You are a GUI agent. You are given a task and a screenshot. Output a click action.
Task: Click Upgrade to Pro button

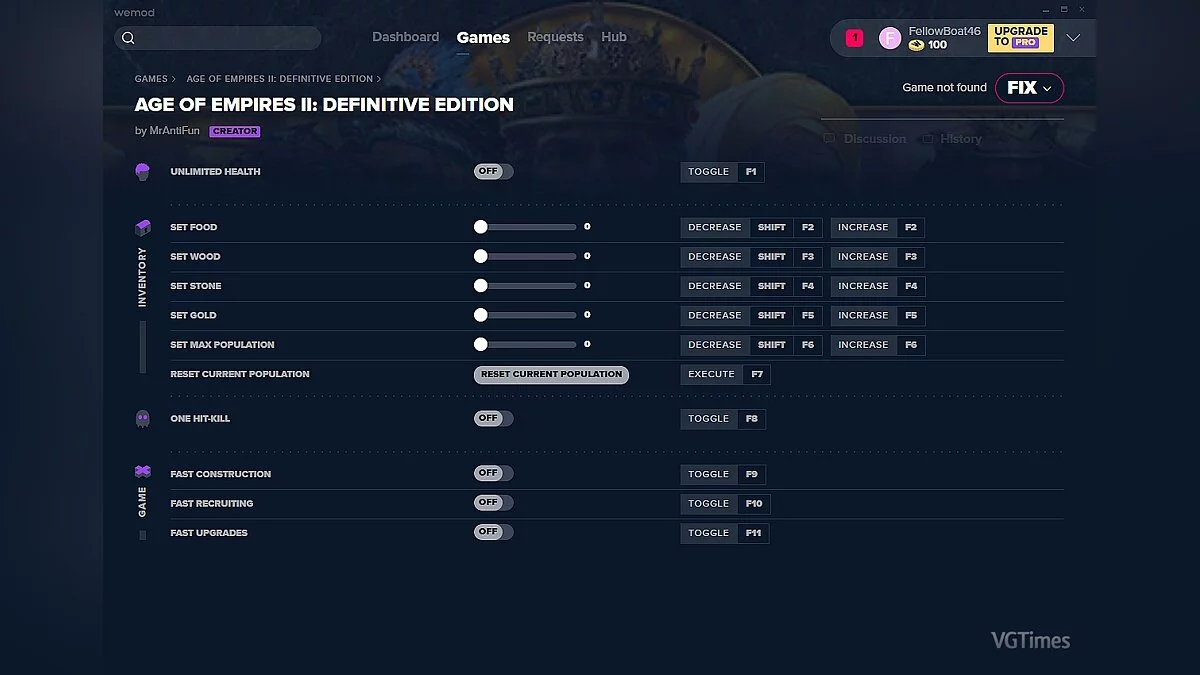coord(1020,38)
